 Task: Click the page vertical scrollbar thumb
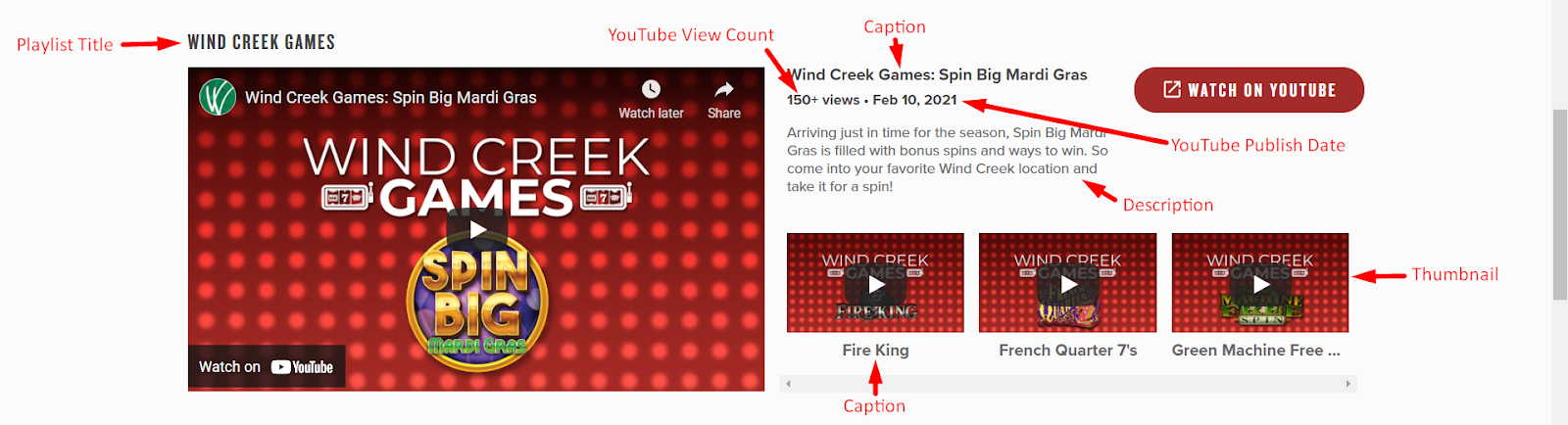[x=1560, y=205]
